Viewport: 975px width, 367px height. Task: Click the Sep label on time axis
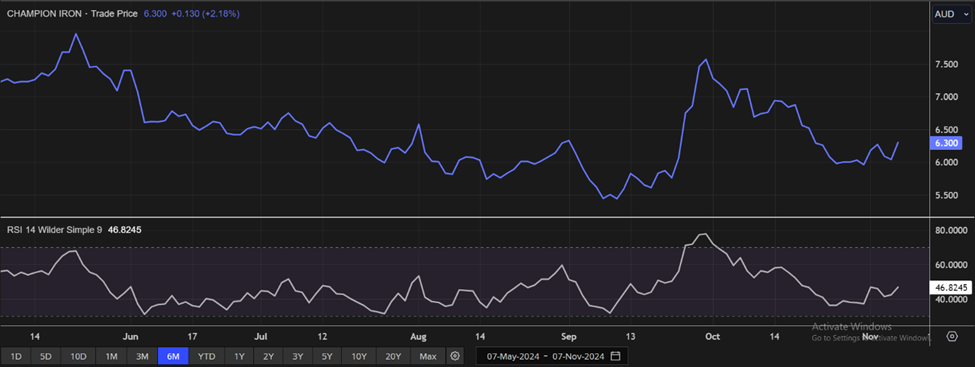569,337
